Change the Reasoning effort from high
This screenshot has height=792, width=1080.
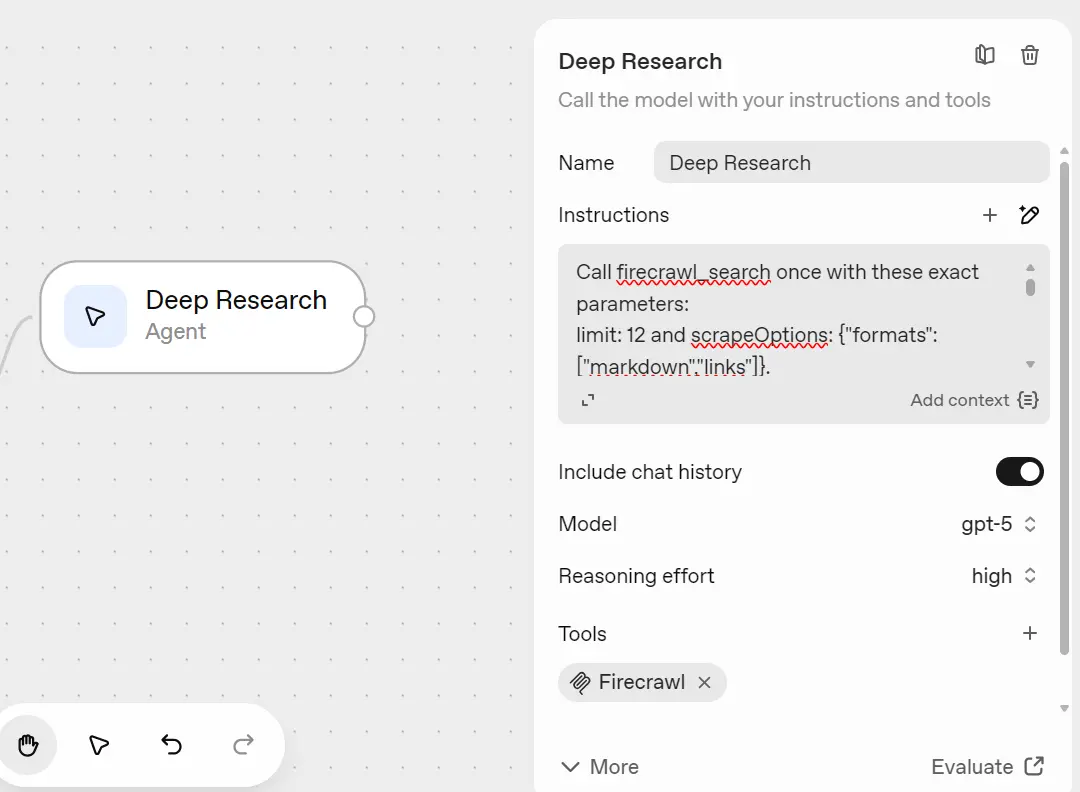pyautogui.click(x=1004, y=576)
